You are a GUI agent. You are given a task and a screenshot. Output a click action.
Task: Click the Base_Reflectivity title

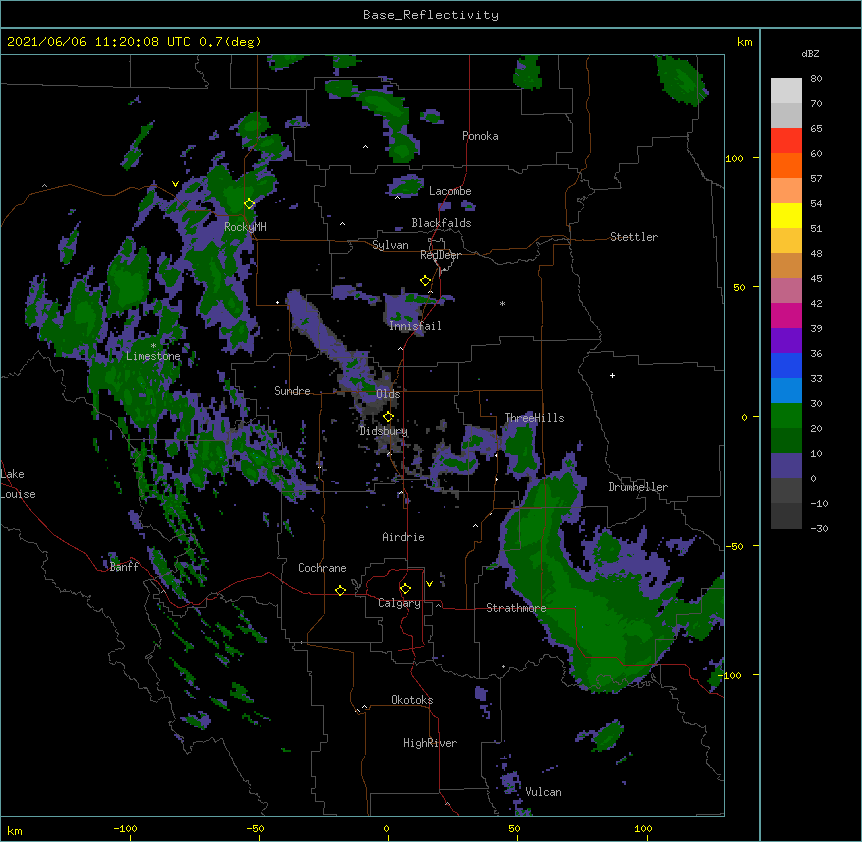pyautogui.click(x=431, y=15)
